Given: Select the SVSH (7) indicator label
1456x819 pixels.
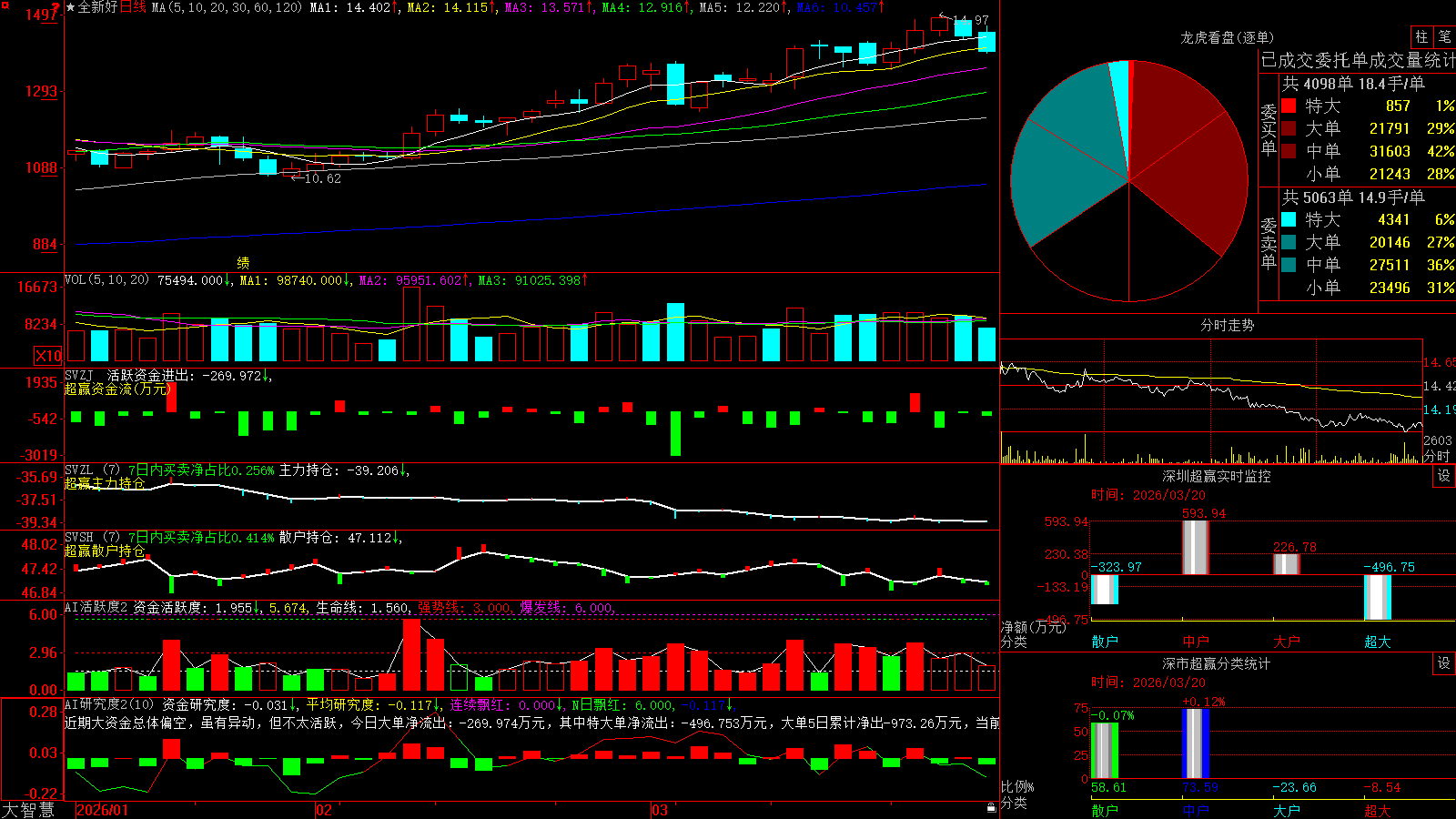Looking at the screenshot, I should (92, 538).
